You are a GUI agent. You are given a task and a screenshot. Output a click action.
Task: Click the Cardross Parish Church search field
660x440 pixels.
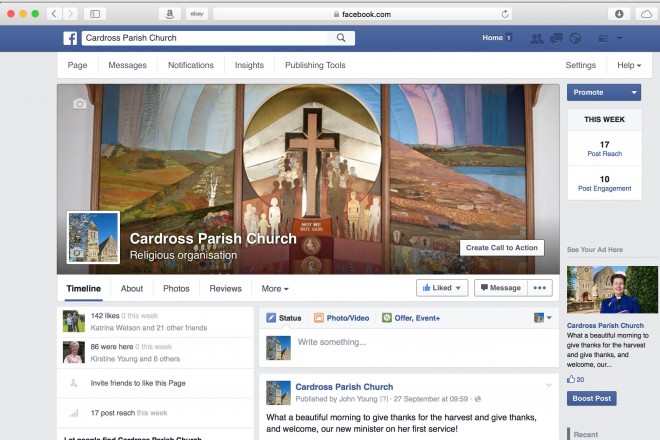click(205, 38)
